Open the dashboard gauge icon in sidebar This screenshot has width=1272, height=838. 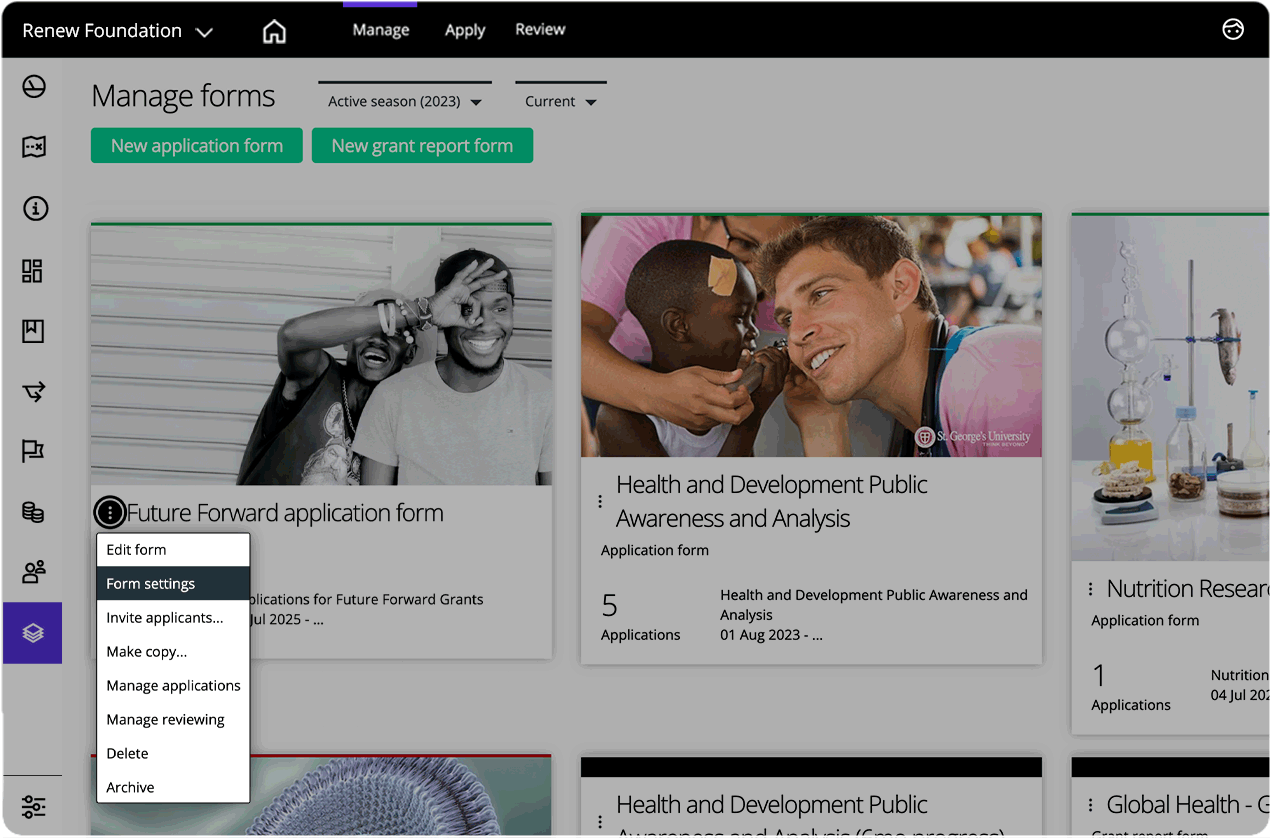34,87
